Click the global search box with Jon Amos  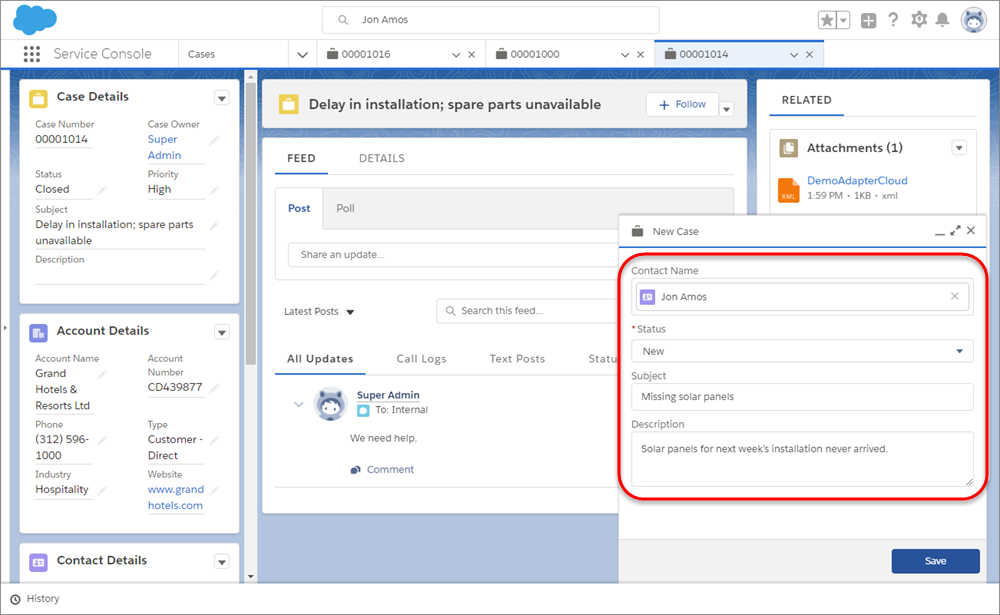[490, 20]
